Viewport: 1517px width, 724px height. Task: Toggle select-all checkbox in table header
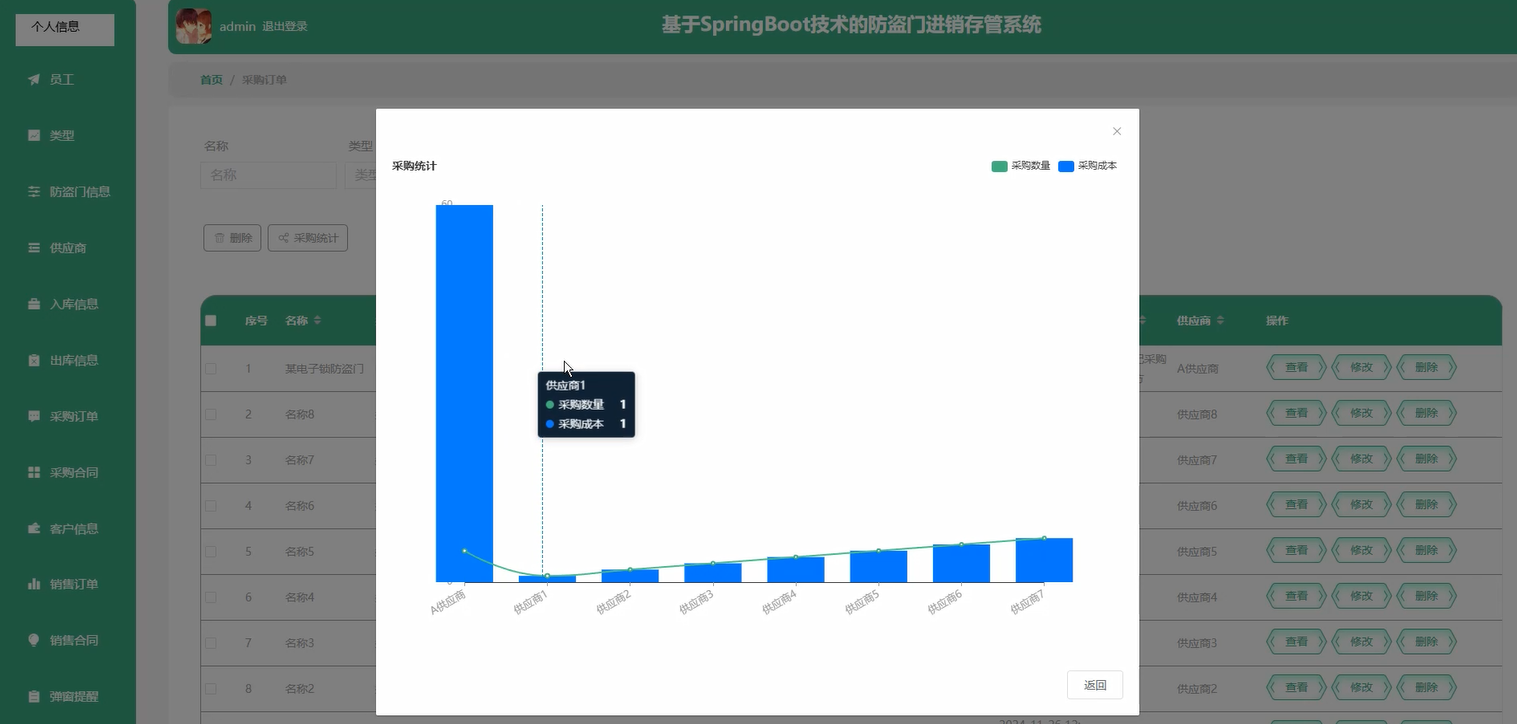211,321
